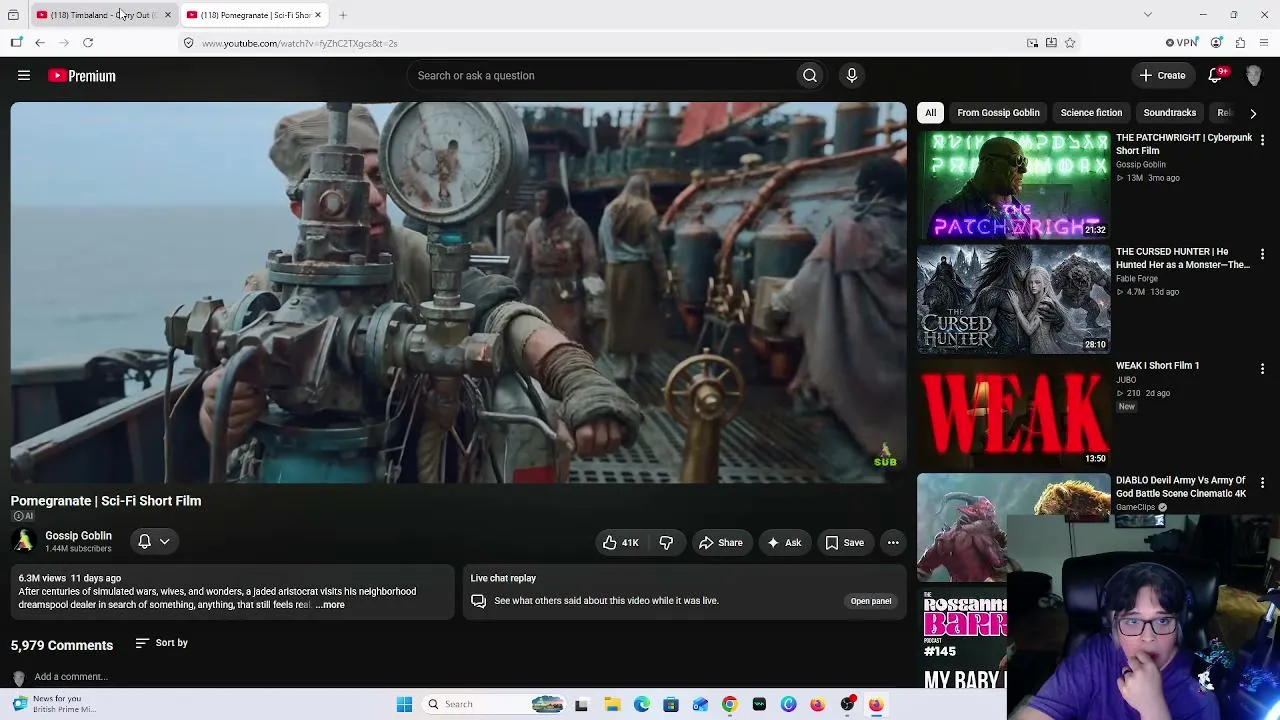Open Gossip Goblin channel avatar
The image size is (1280, 720).
[24, 541]
